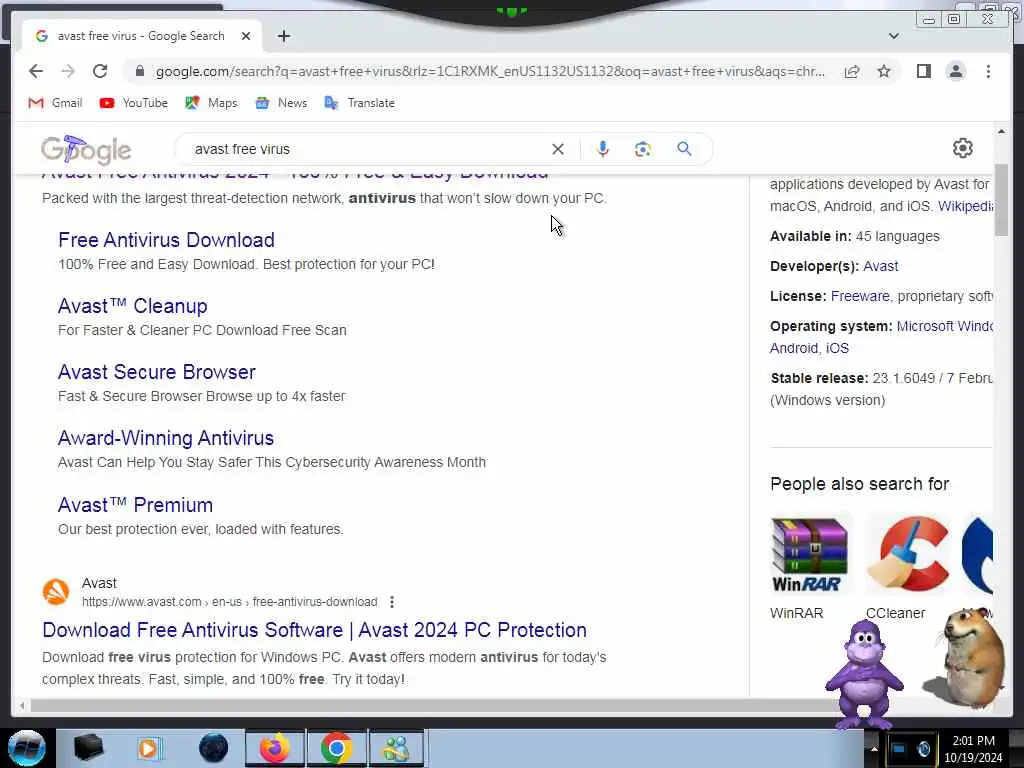
Task: Open the YouTube bookmark
Action: pos(134,103)
